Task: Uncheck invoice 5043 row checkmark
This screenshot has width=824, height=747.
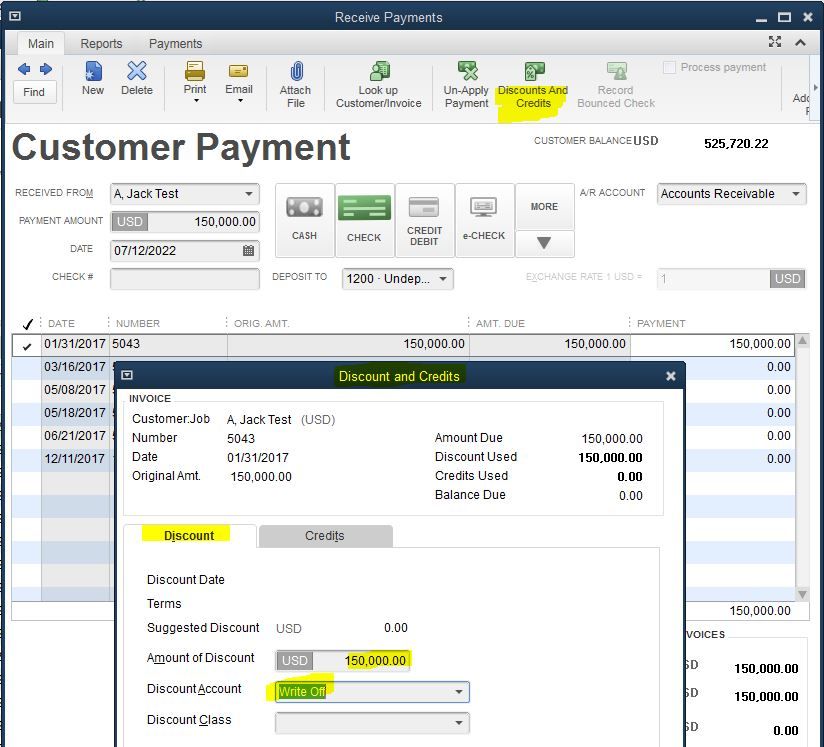Action: pyautogui.click(x=27, y=346)
